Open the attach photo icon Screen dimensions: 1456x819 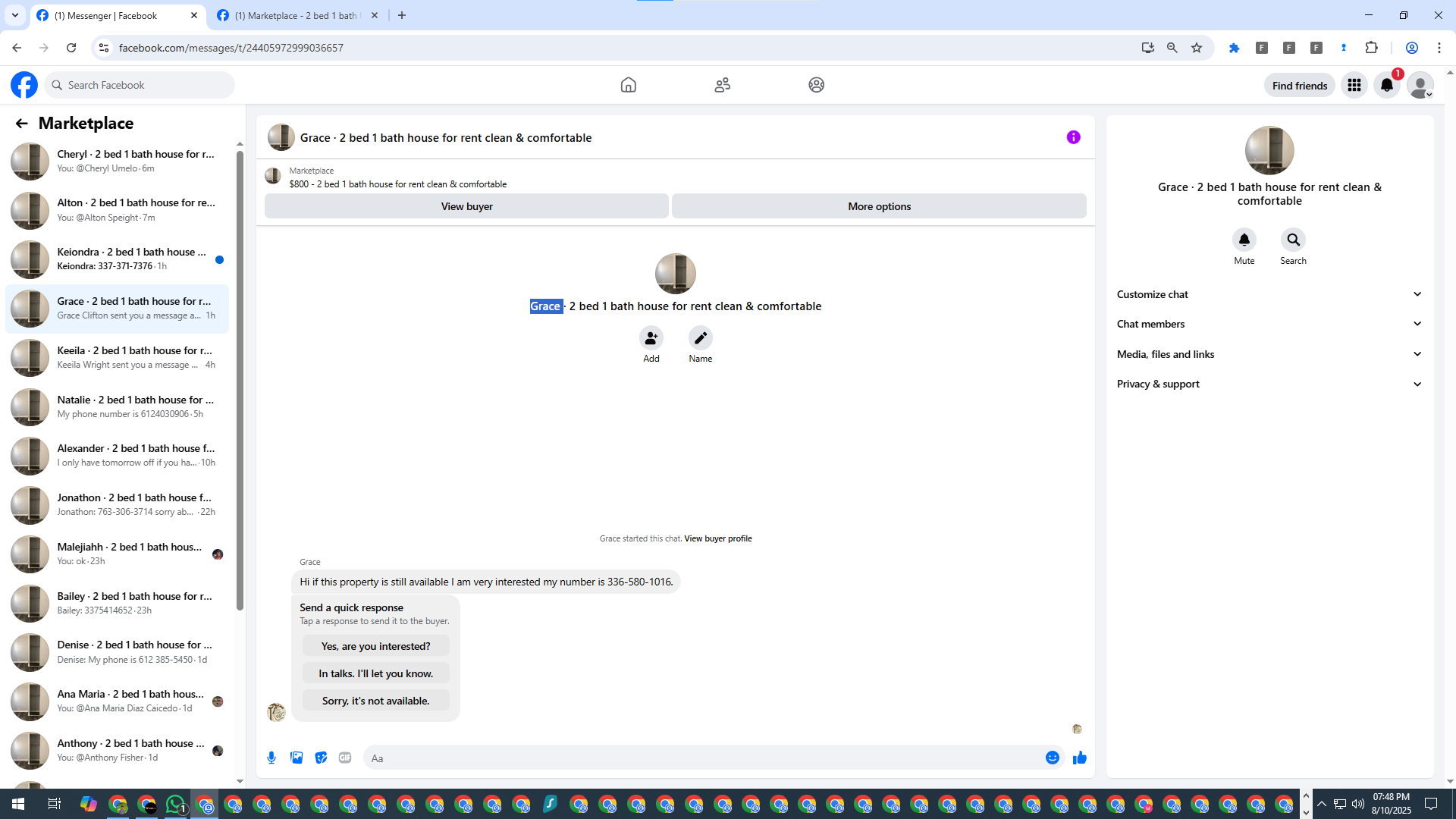coord(297,758)
